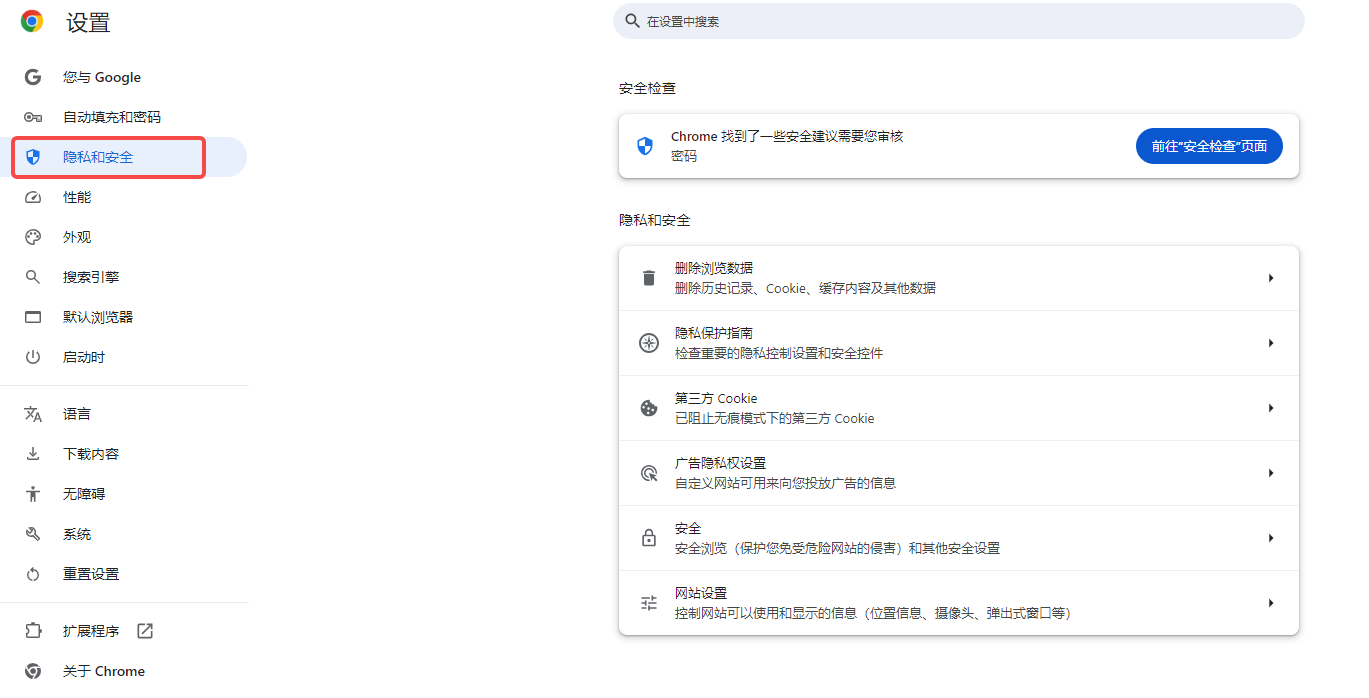Click the search magnifier icon in the settings search bar
1369x698 pixels.
click(x=632, y=21)
